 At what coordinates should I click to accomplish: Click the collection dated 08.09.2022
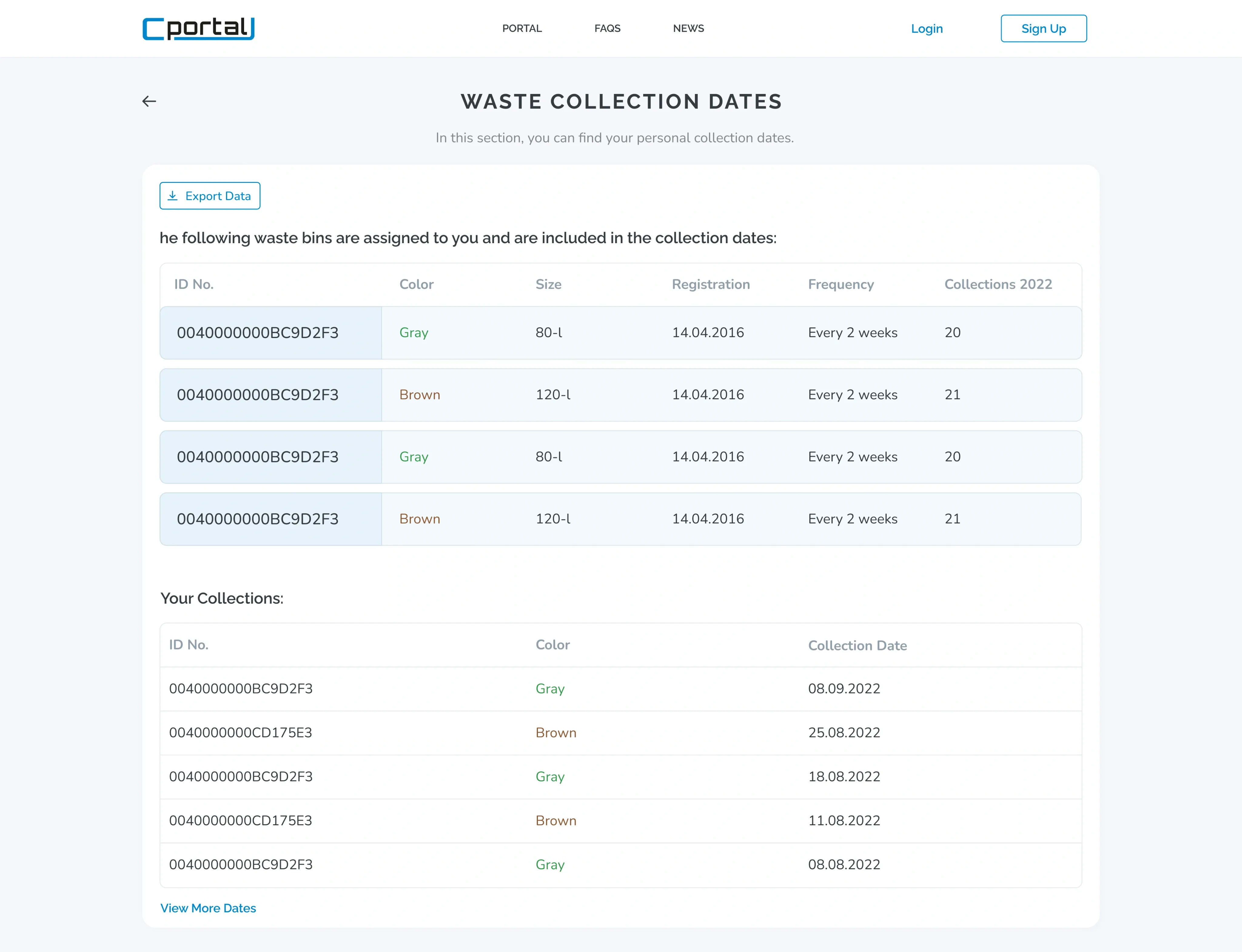[620, 689]
